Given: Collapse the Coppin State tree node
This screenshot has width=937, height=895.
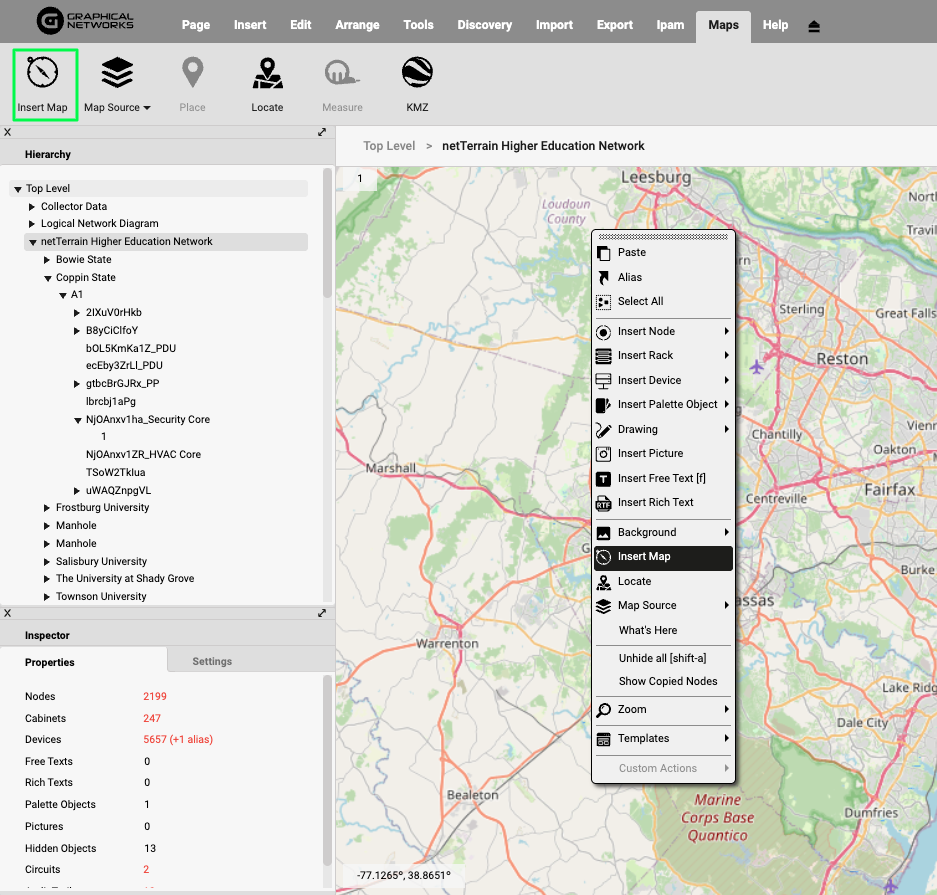Looking at the screenshot, I should [47, 278].
